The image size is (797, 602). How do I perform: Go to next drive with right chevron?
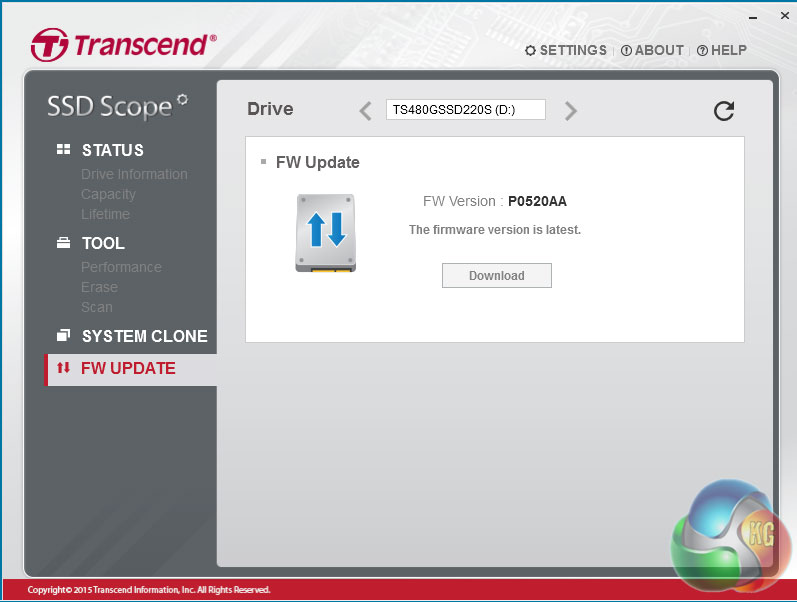tap(571, 110)
